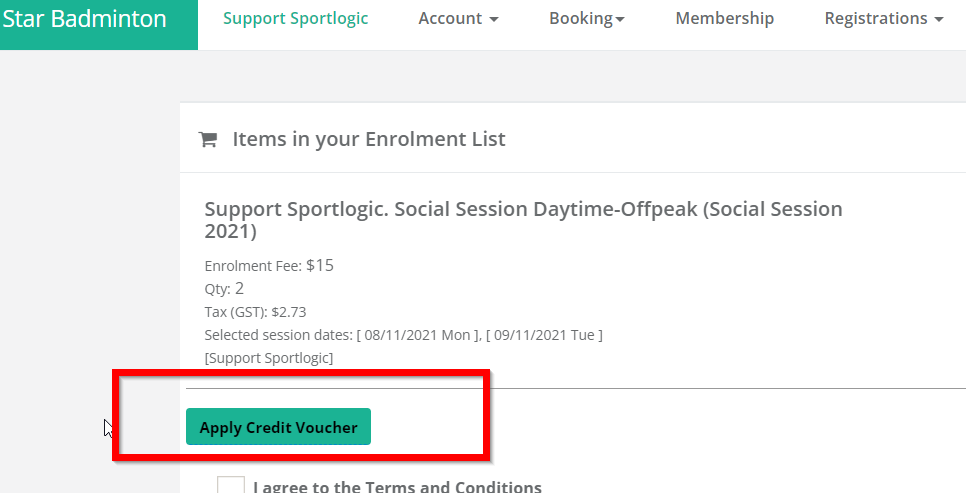Click the 08/11/2021 Mon session date

[418, 335]
